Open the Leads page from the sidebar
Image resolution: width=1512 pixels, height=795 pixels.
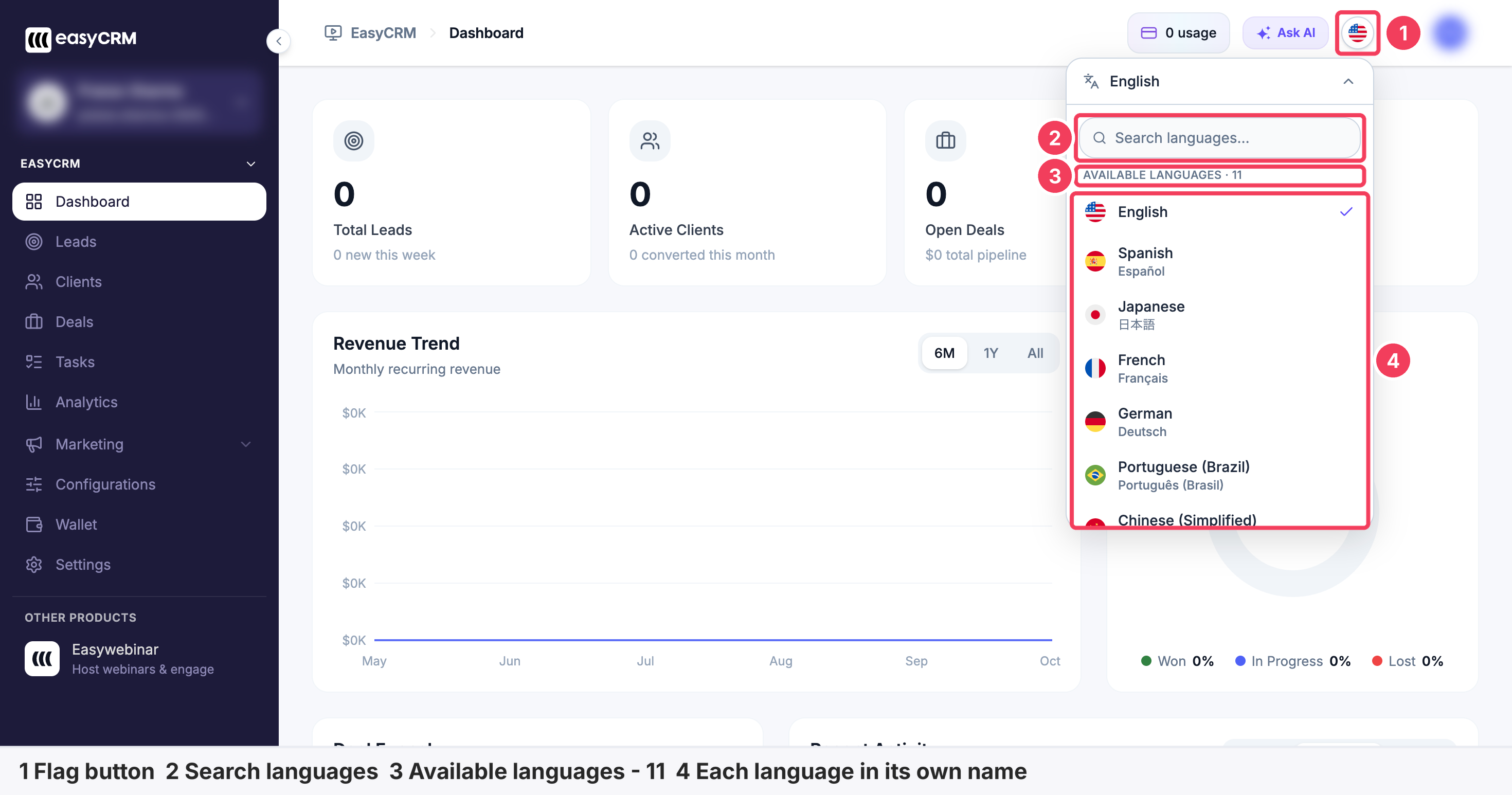point(139,242)
